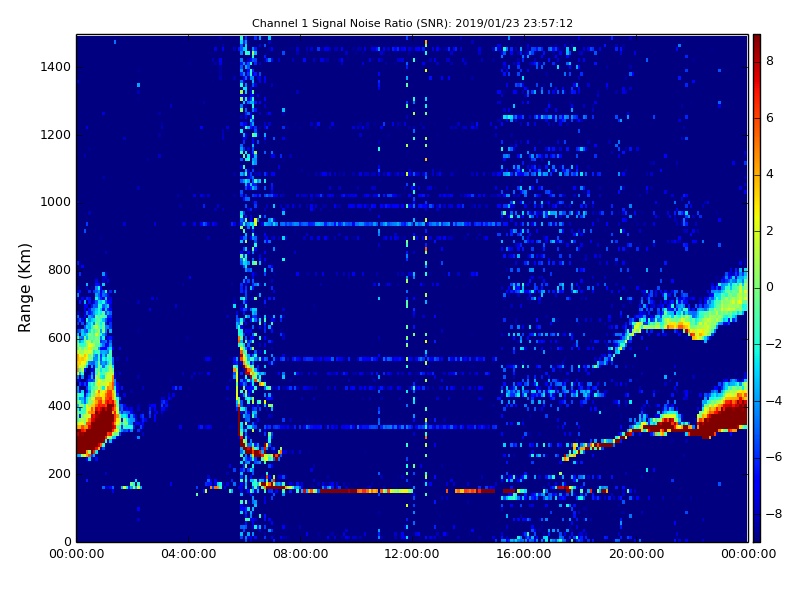Screen dimensions: 800x600
Task: Click the 1400 range tick label
Action: click(56, 67)
